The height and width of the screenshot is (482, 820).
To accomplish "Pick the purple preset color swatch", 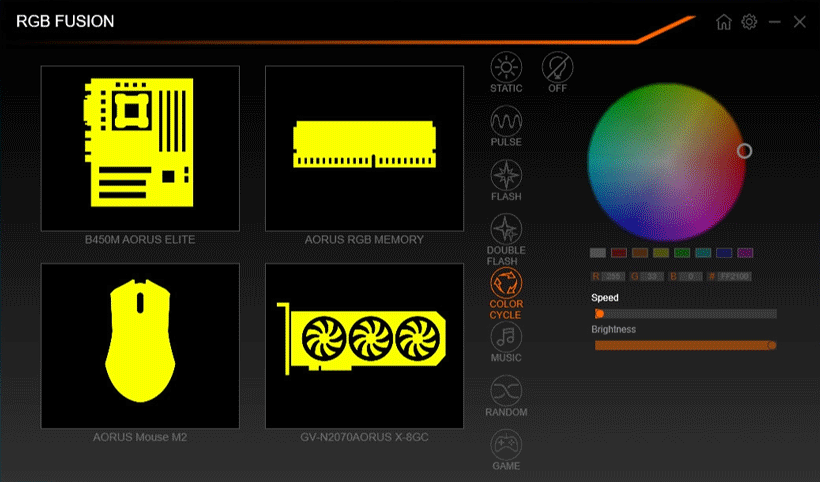I will (745, 253).
